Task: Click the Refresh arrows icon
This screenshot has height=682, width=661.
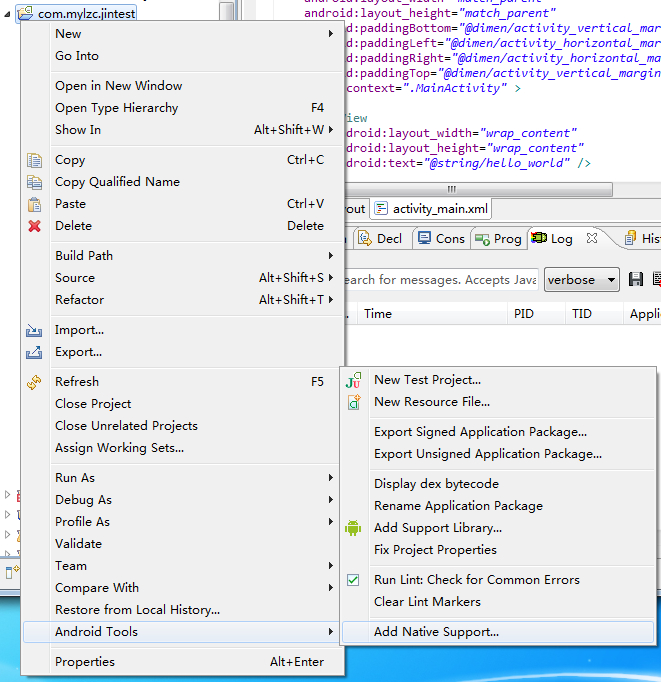Action: click(34, 382)
